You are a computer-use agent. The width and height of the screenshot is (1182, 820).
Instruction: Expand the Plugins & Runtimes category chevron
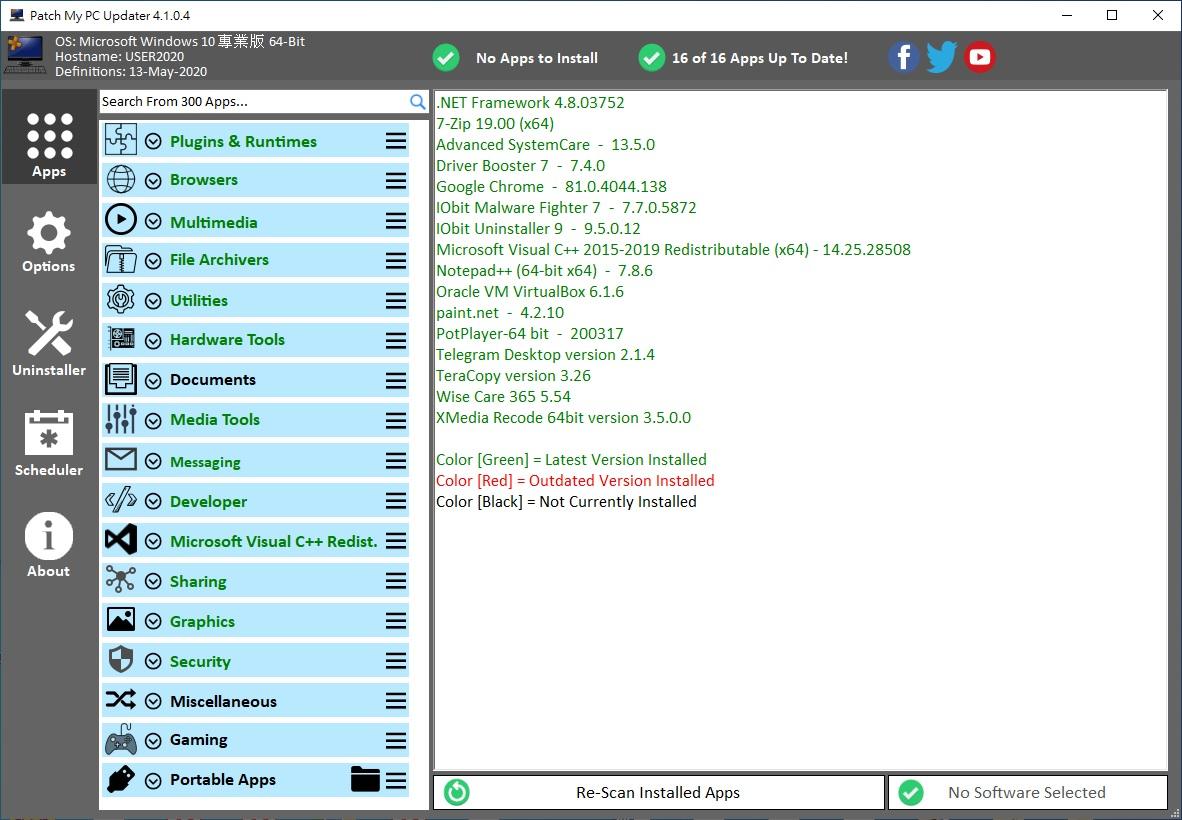click(153, 141)
